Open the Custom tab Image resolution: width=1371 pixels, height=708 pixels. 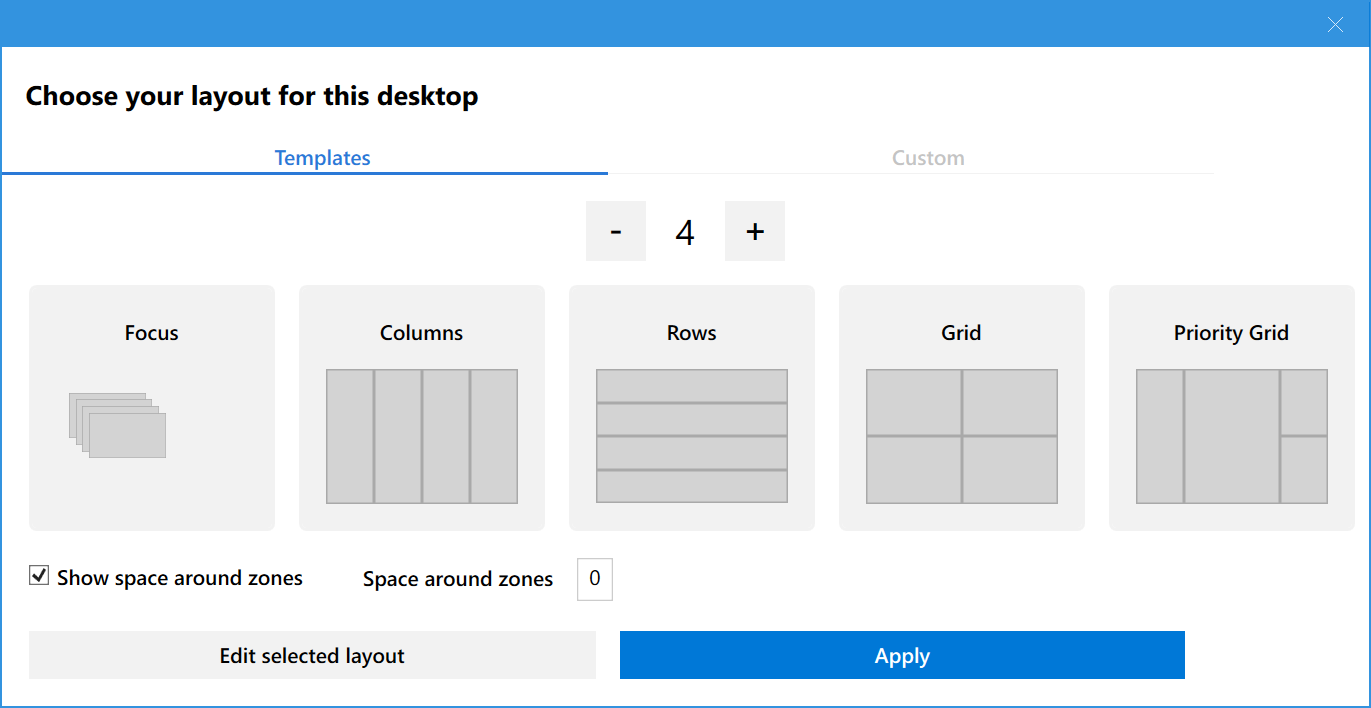click(x=928, y=158)
